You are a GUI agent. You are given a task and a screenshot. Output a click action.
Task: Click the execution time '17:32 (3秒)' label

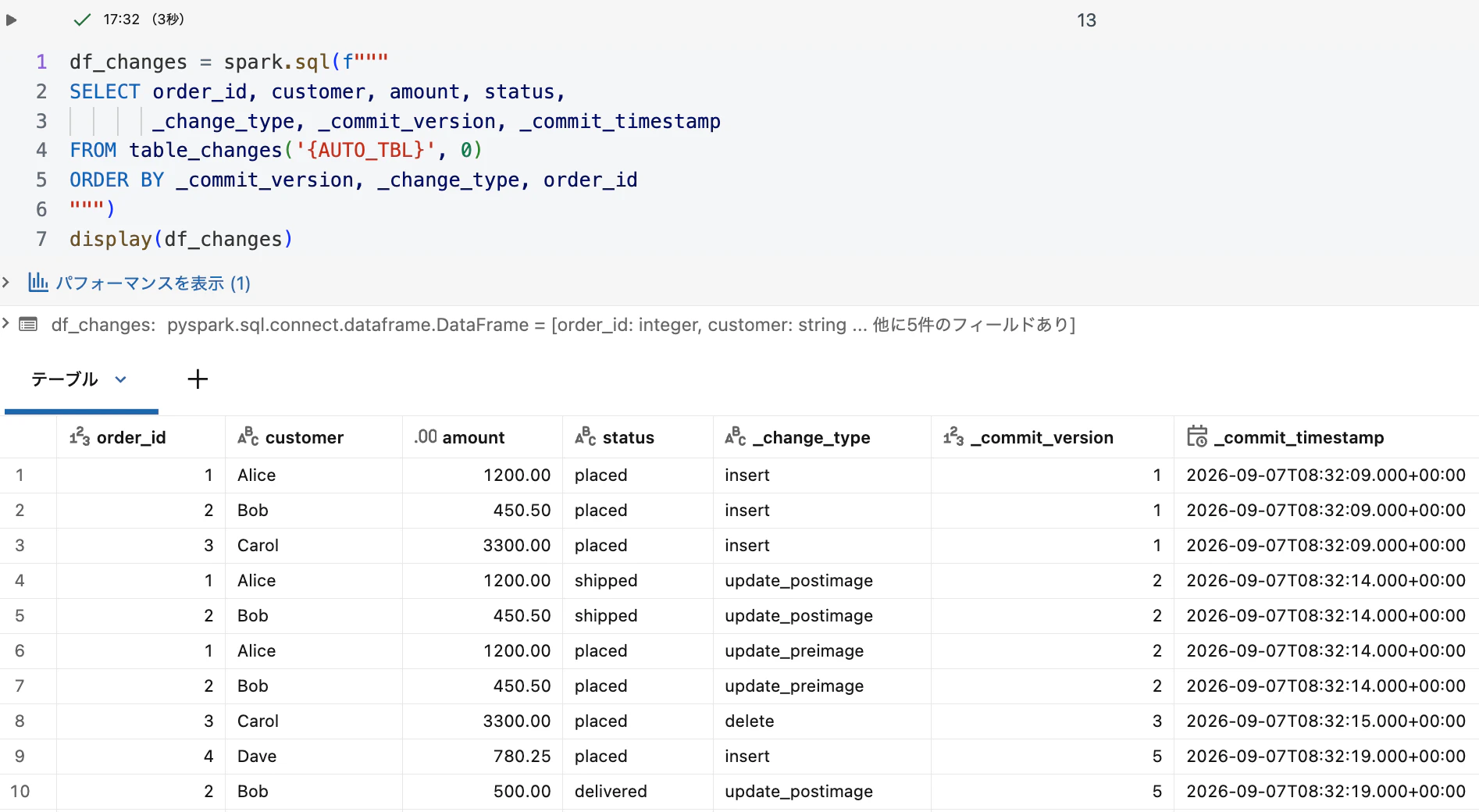click(144, 20)
